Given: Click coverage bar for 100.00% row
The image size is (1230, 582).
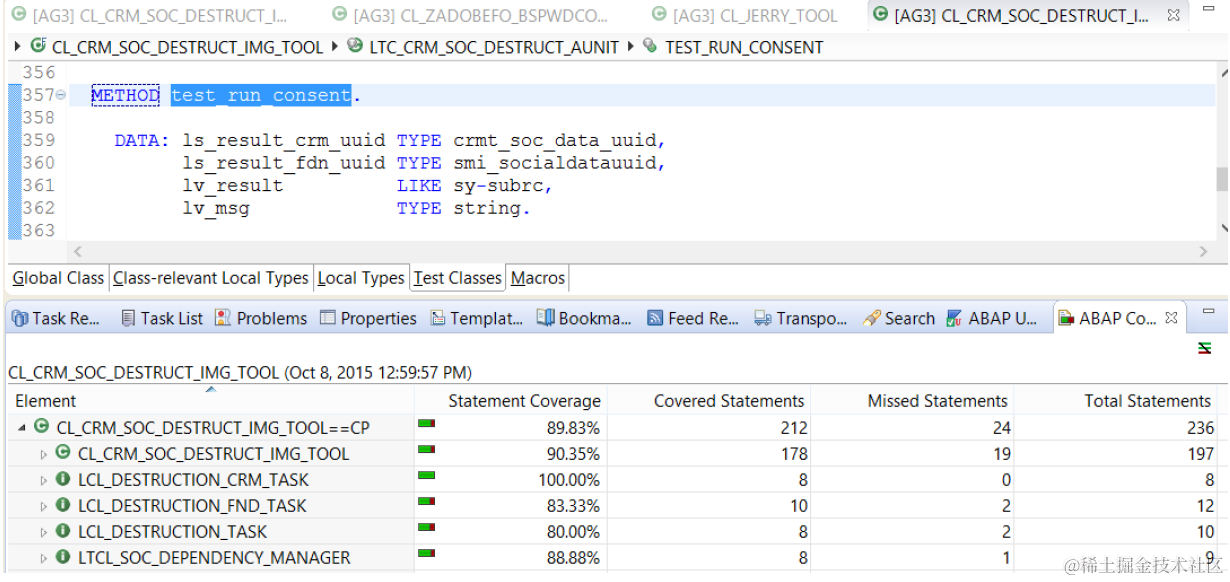Looking at the screenshot, I should pos(426,476).
